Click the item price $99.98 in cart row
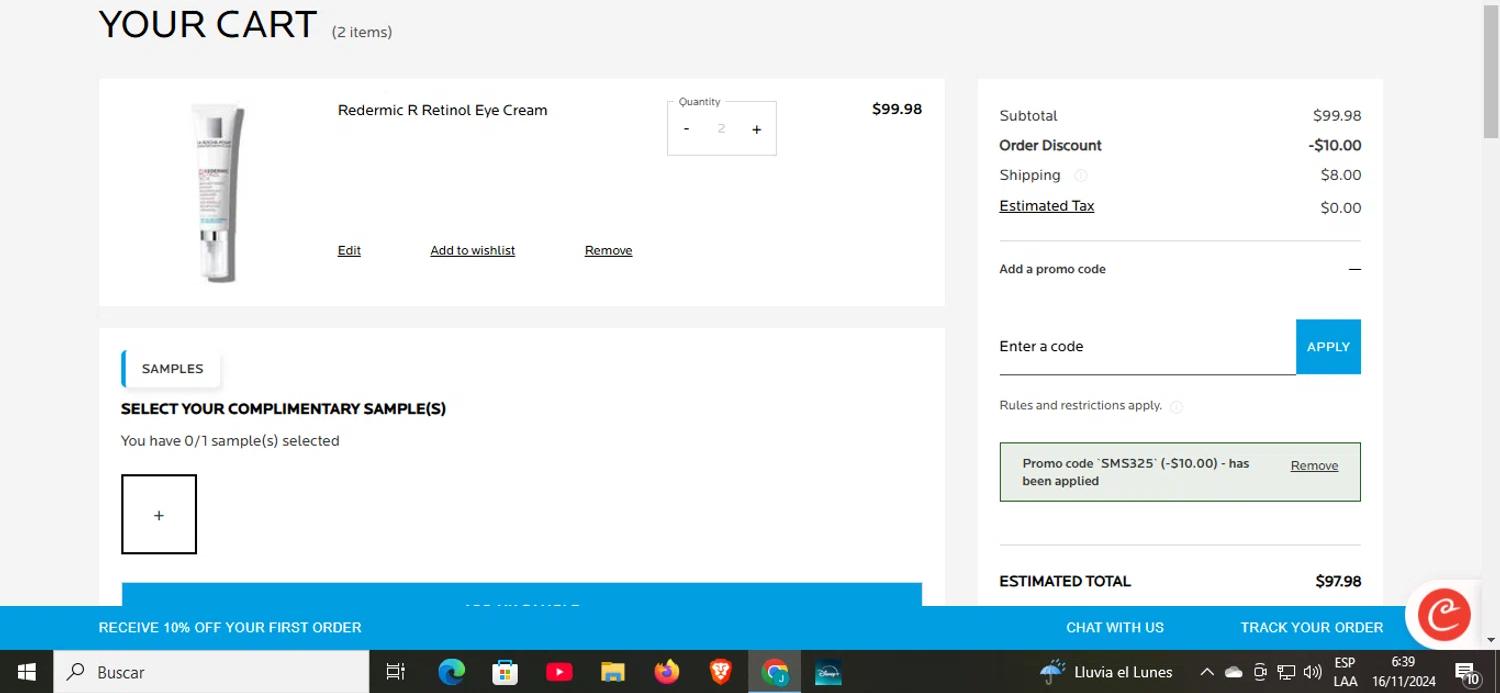This screenshot has height=693, width=1500. pos(897,109)
